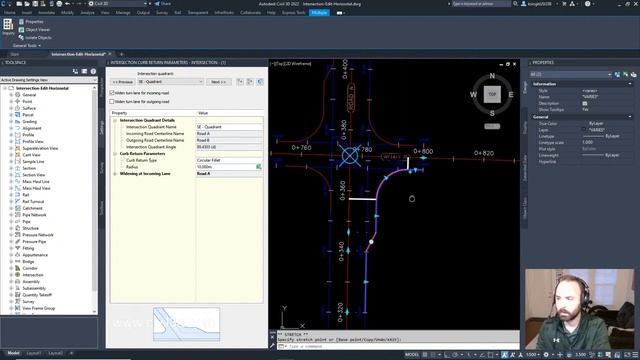
Task: Enable Widen turn lane for outgoing road
Action: pos(112,102)
